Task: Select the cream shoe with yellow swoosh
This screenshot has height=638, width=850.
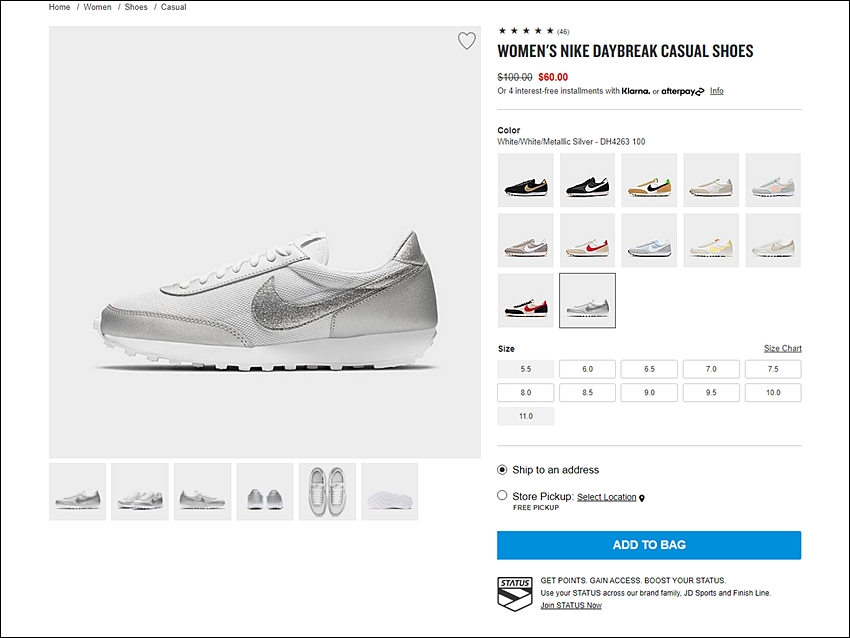Action: [711, 240]
